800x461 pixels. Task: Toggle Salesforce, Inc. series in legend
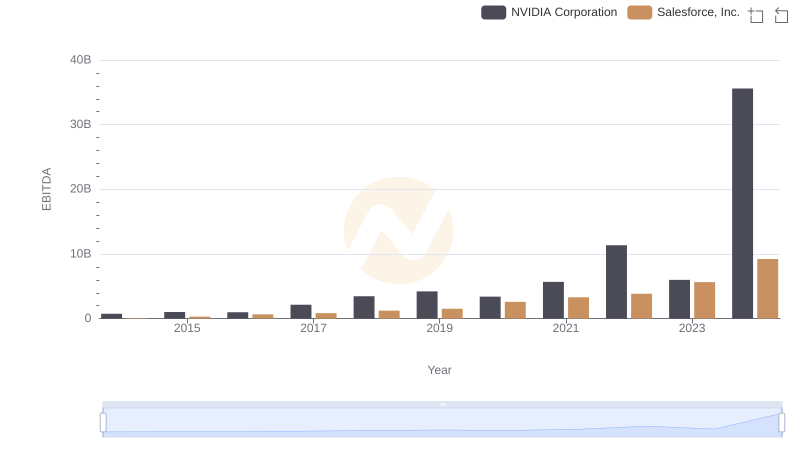pyautogui.click(x=683, y=12)
